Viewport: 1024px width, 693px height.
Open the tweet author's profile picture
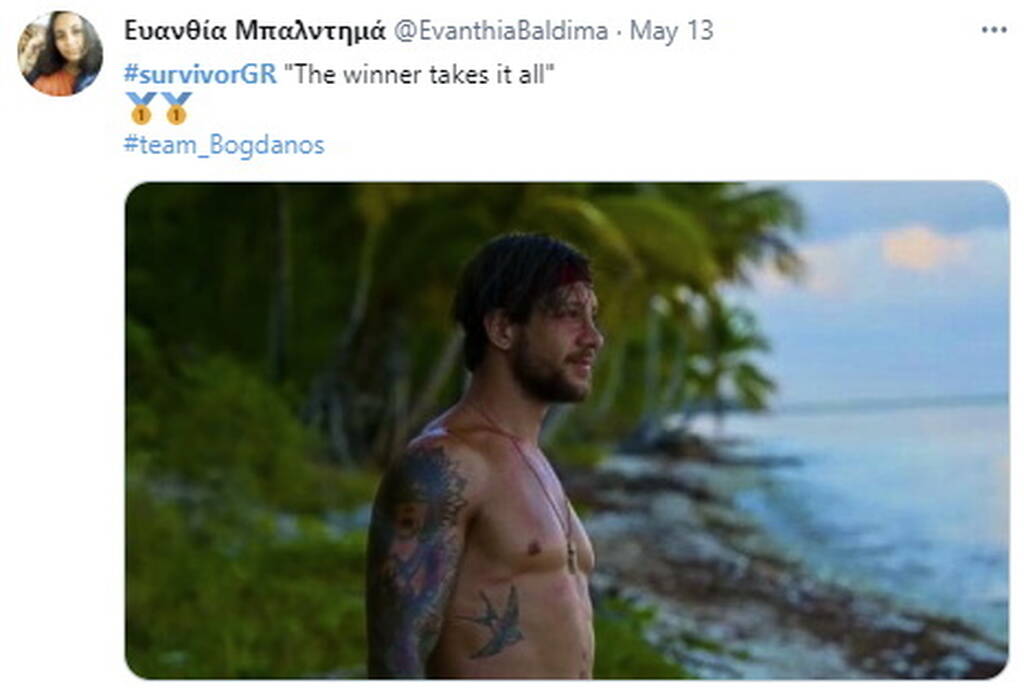59,53
